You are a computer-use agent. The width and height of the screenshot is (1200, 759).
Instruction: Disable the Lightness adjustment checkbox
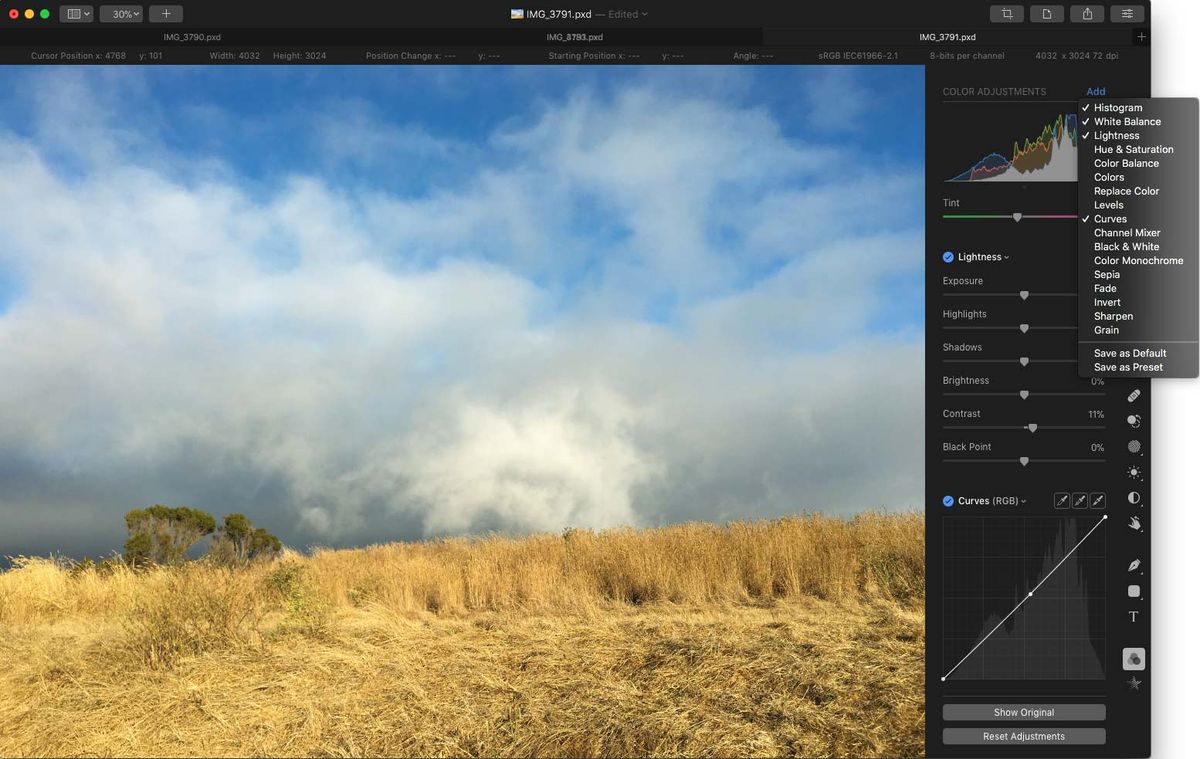pos(947,256)
